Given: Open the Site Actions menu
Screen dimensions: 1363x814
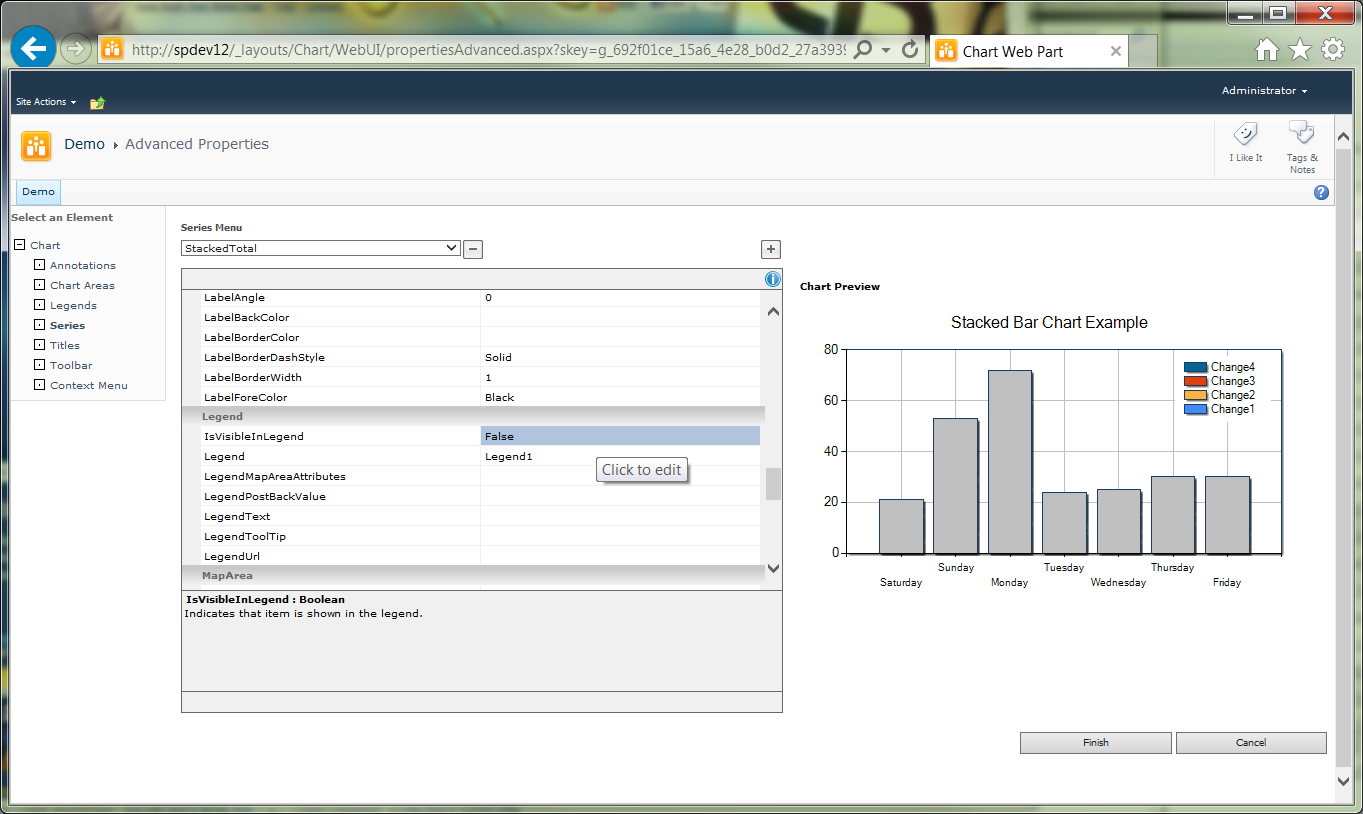Looking at the screenshot, I should [46, 102].
